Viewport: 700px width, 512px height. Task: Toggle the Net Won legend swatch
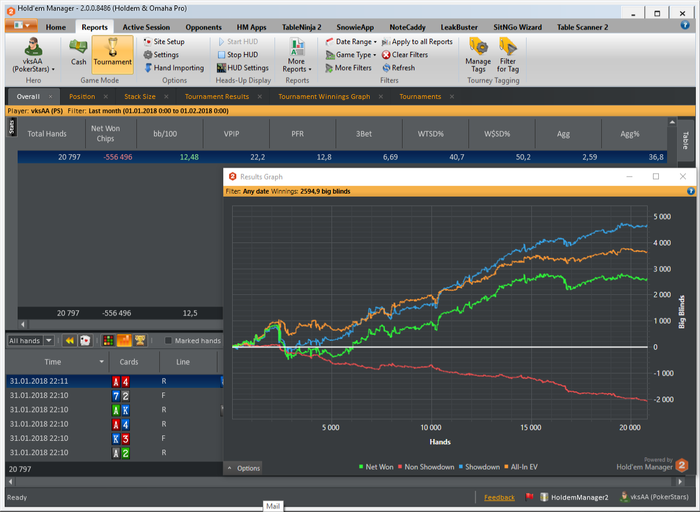(361, 467)
